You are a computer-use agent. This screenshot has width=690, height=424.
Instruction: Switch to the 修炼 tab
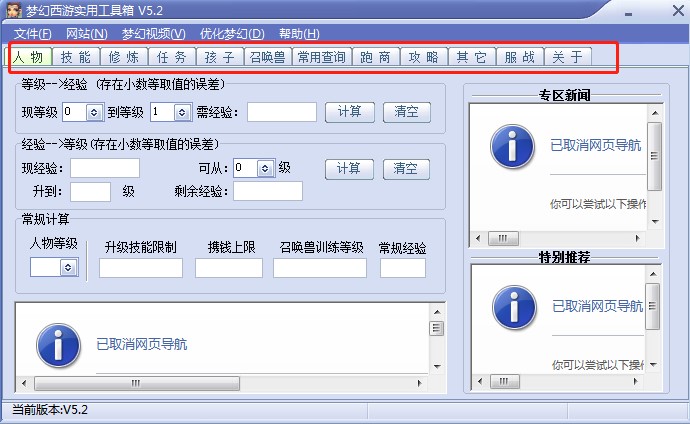tap(124, 57)
